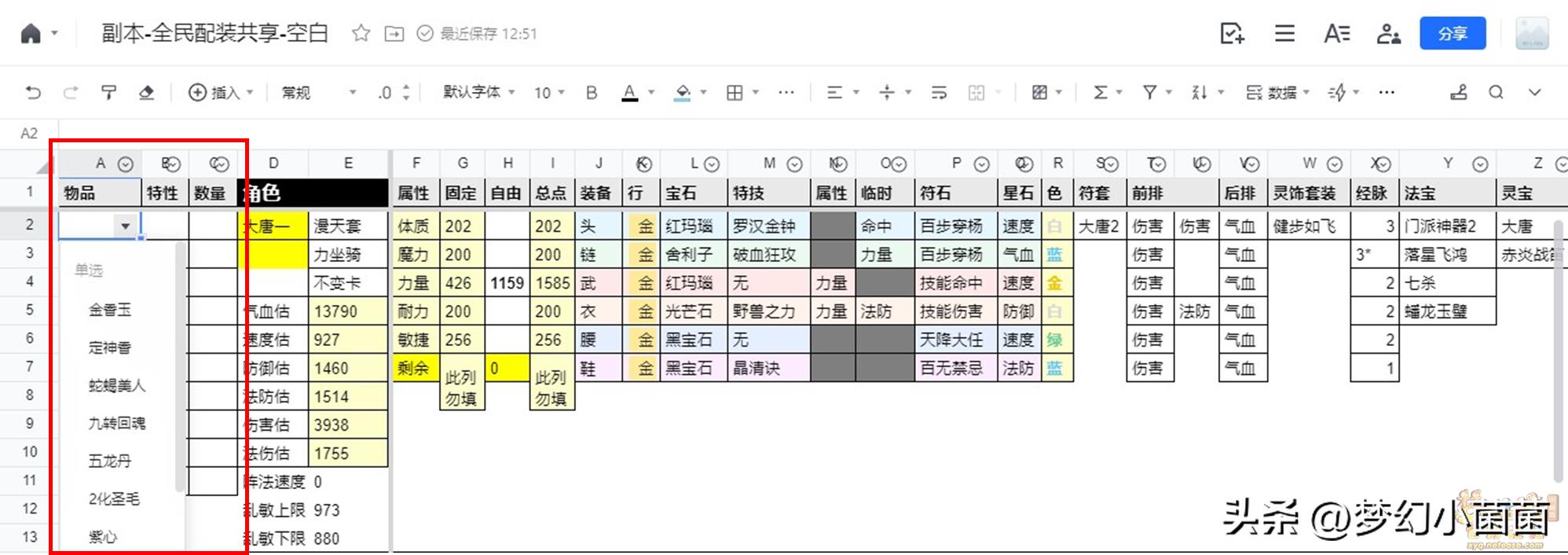The image size is (1568, 555).
Task: Click cell with value 13790
Action: coord(348,311)
